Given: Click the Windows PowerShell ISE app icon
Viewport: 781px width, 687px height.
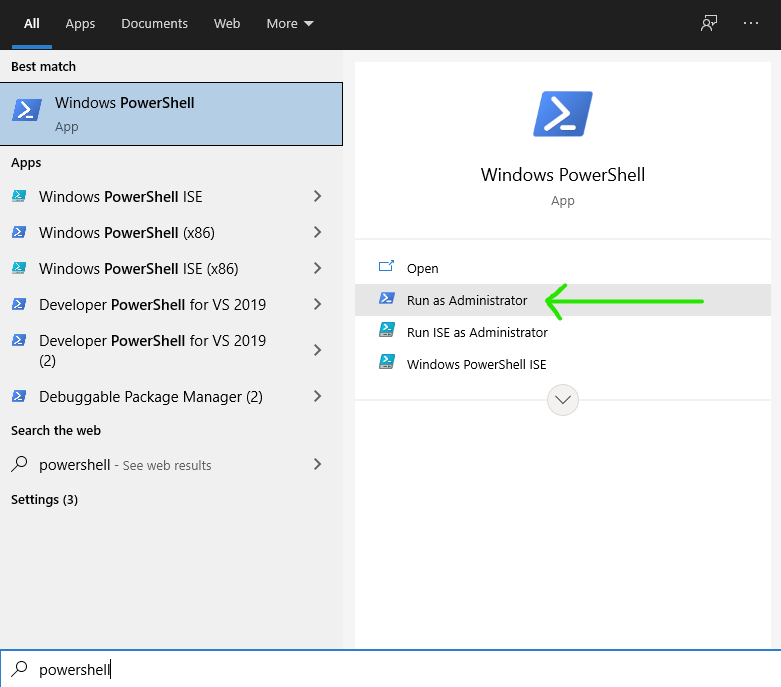Looking at the screenshot, I should (19, 196).
